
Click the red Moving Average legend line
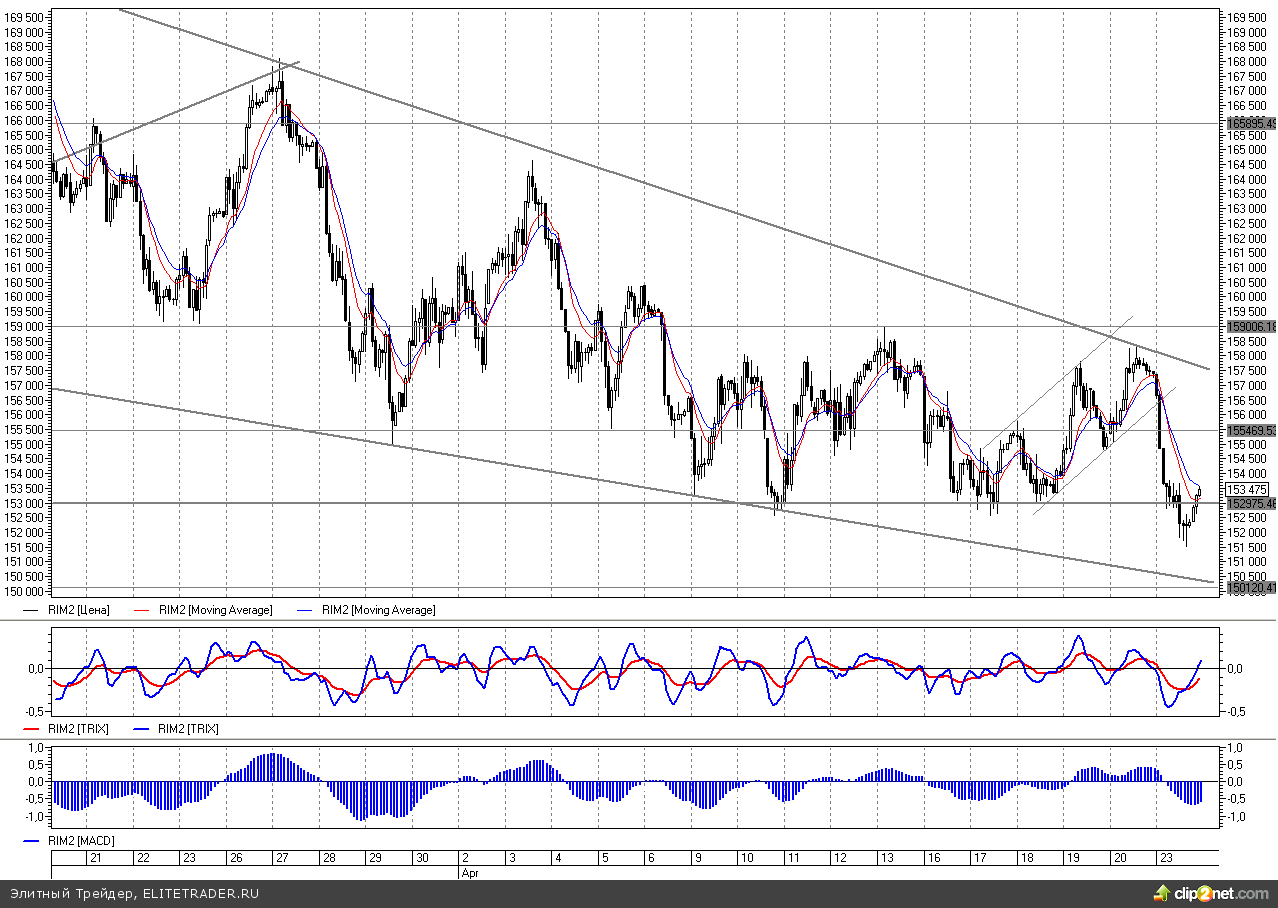[x=142, y=610]
